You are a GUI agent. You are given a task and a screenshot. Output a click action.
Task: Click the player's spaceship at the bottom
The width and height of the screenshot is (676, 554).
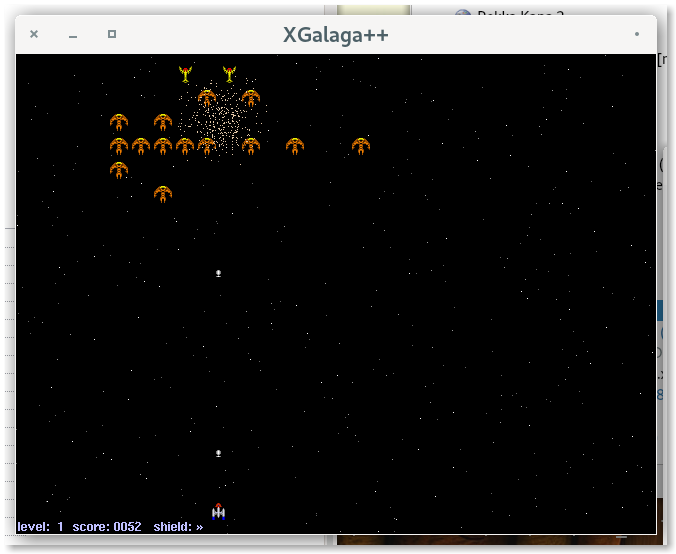coord(219,512)
